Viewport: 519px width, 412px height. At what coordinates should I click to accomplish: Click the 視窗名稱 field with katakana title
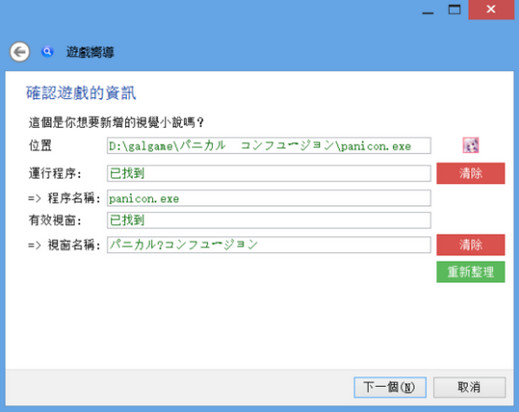pos(269,245)
